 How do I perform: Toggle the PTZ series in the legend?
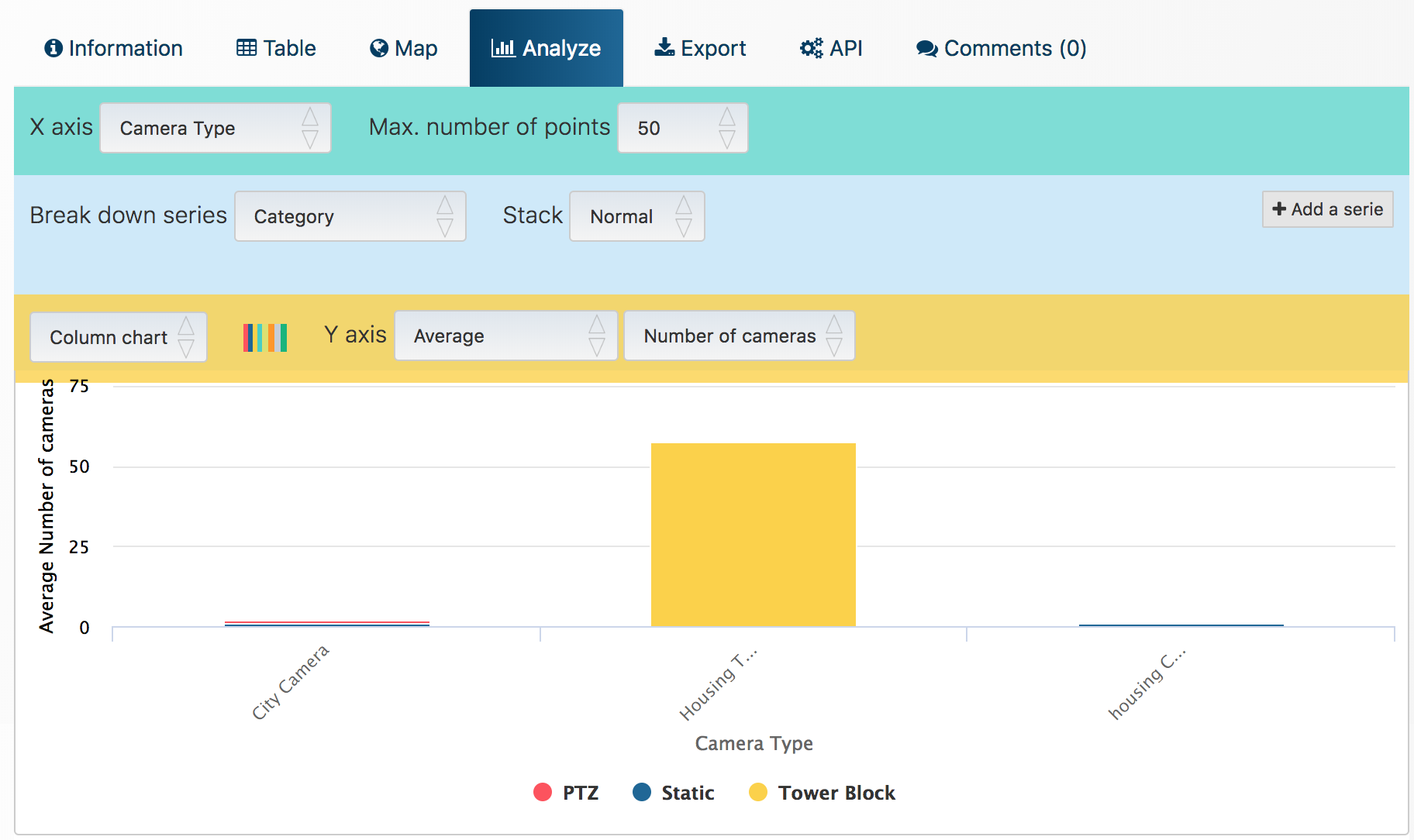click(x=566, y=793)
